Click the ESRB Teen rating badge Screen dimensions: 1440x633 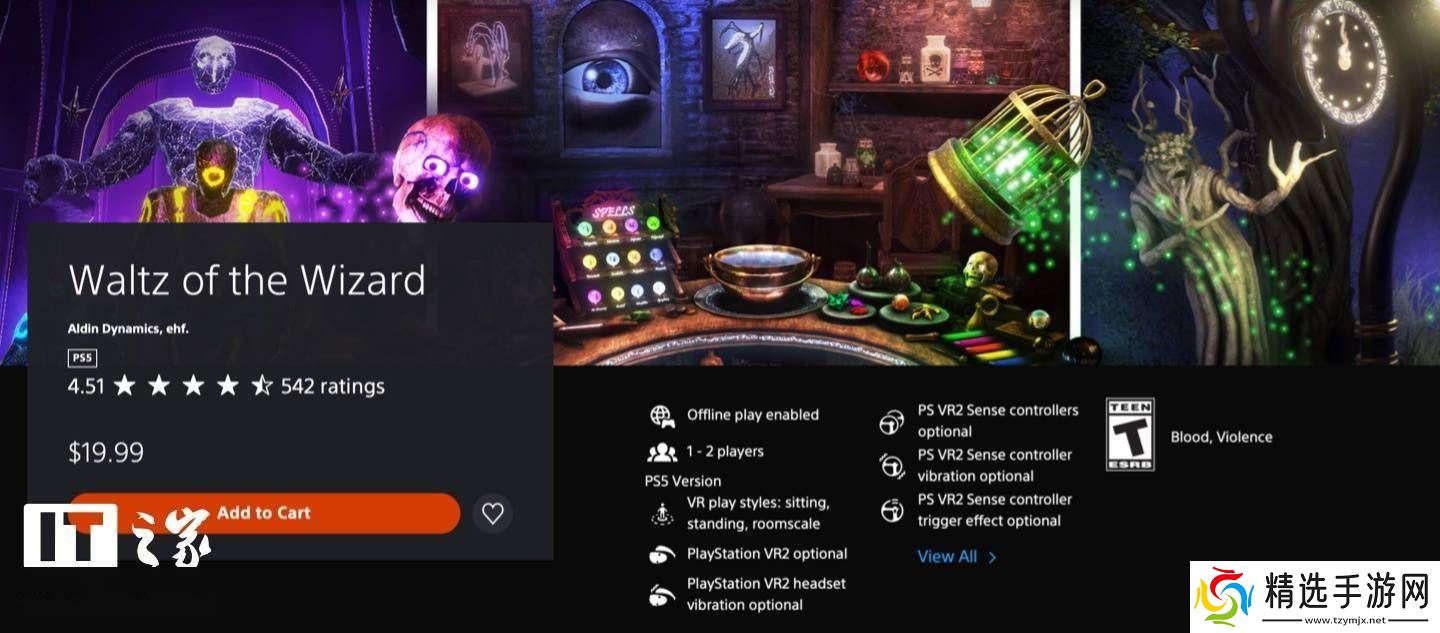click(1130, 435)
